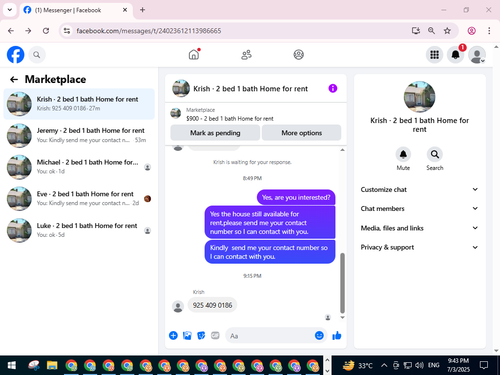This screenshot has height=375, width=500.
Task: Select the Messenger | Facebook tab
Action: [x=75, y=10]
